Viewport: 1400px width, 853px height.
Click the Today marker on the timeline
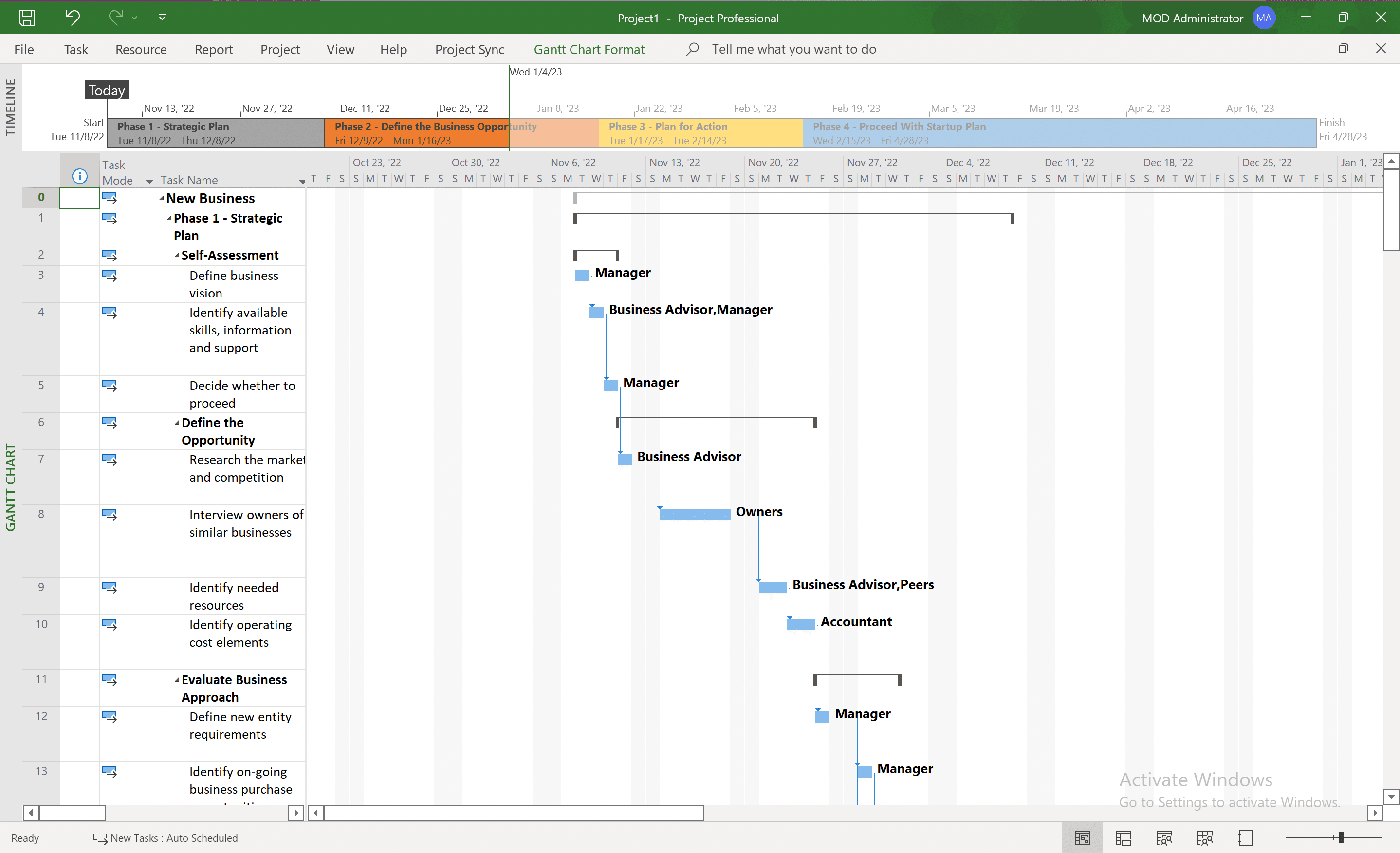(106, 90)
